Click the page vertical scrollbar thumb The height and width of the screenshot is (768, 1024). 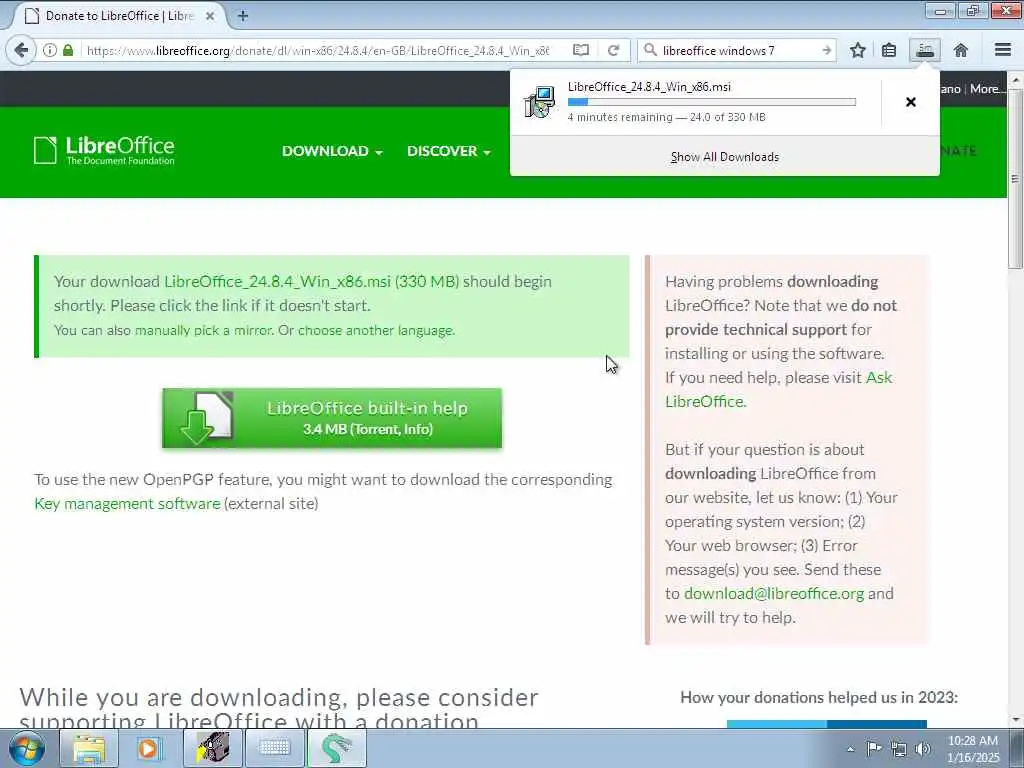(1015, 179)
